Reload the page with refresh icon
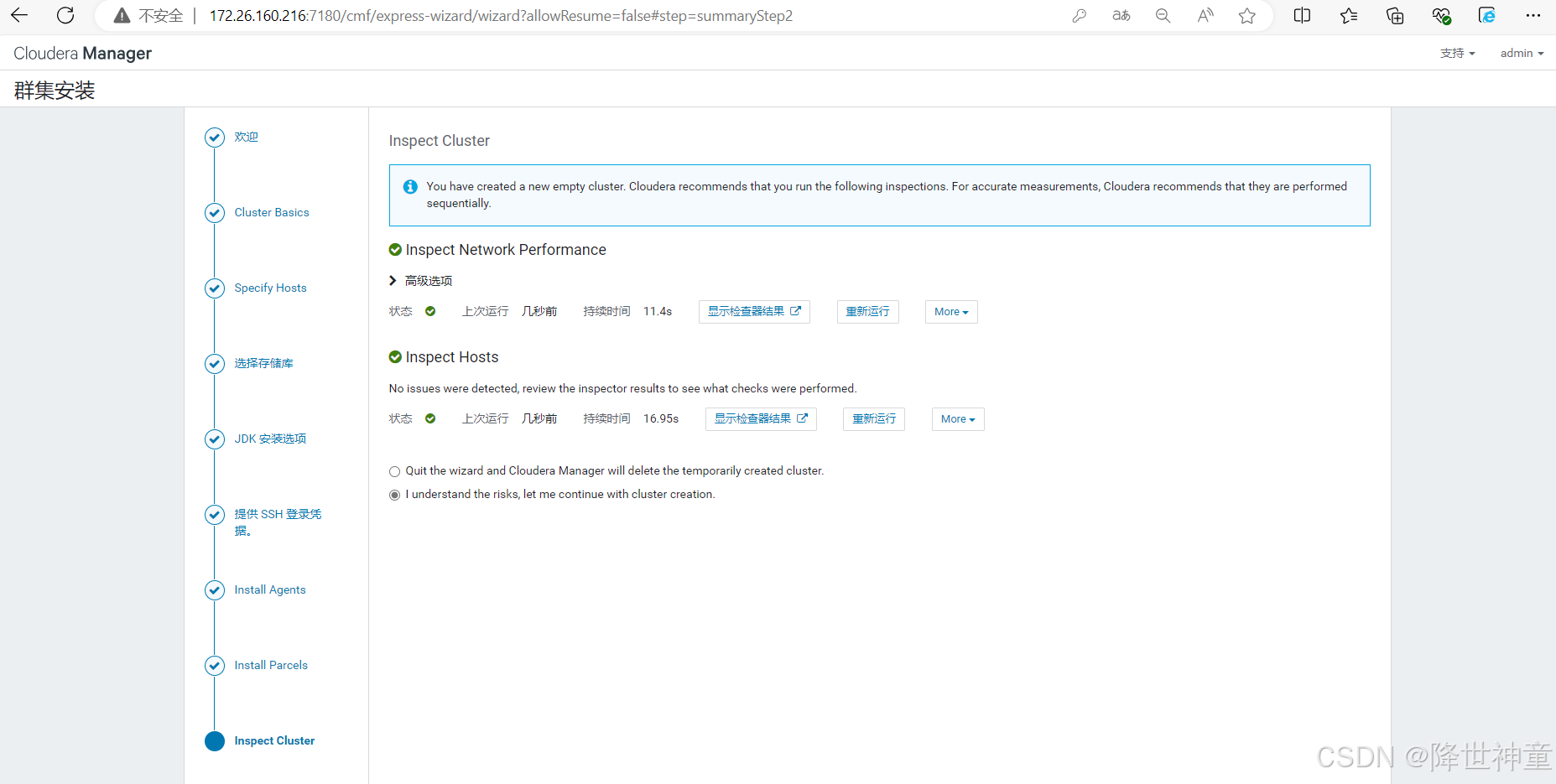 pos(65,15)
